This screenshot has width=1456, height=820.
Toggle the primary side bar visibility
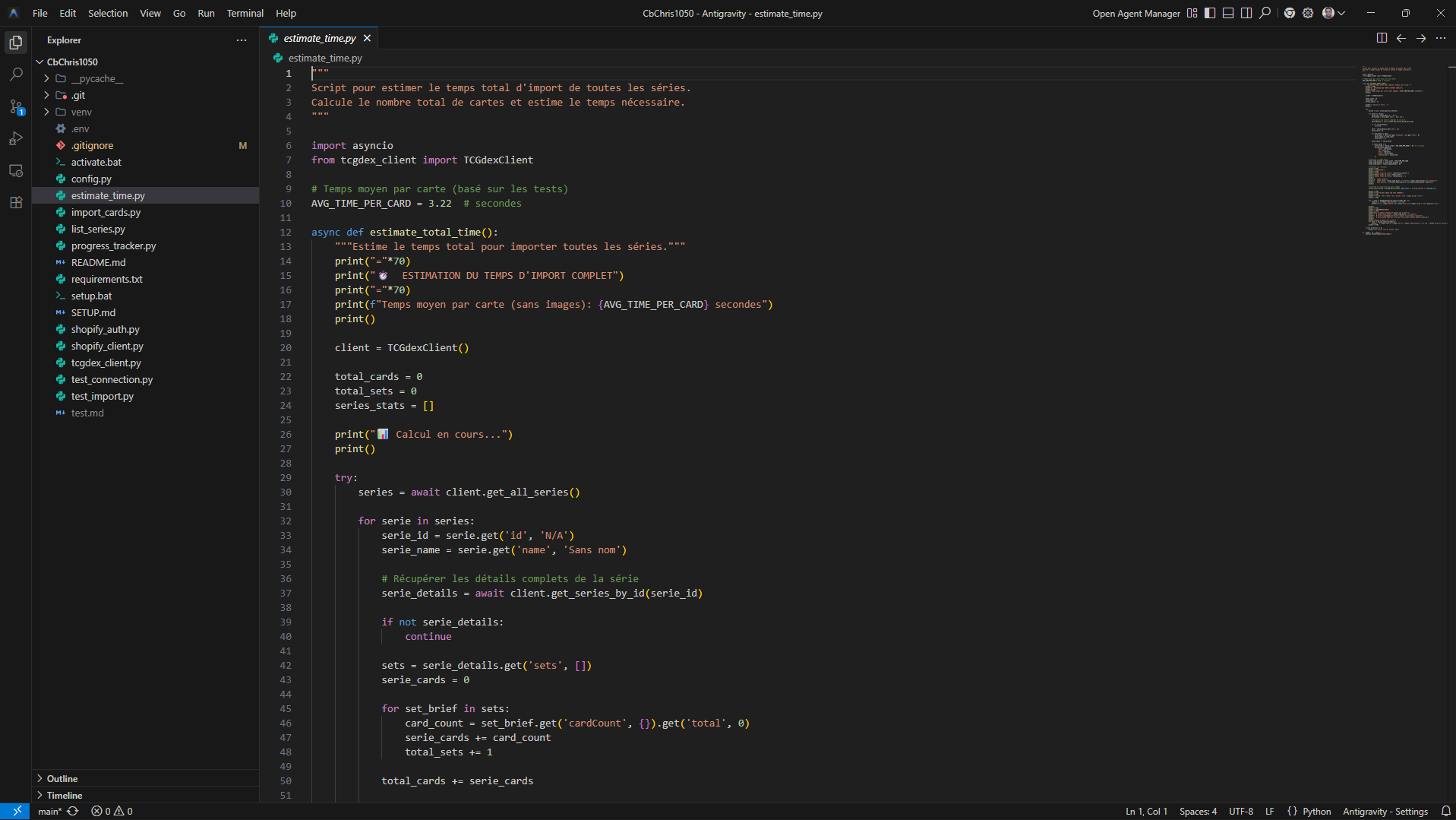1210,13
